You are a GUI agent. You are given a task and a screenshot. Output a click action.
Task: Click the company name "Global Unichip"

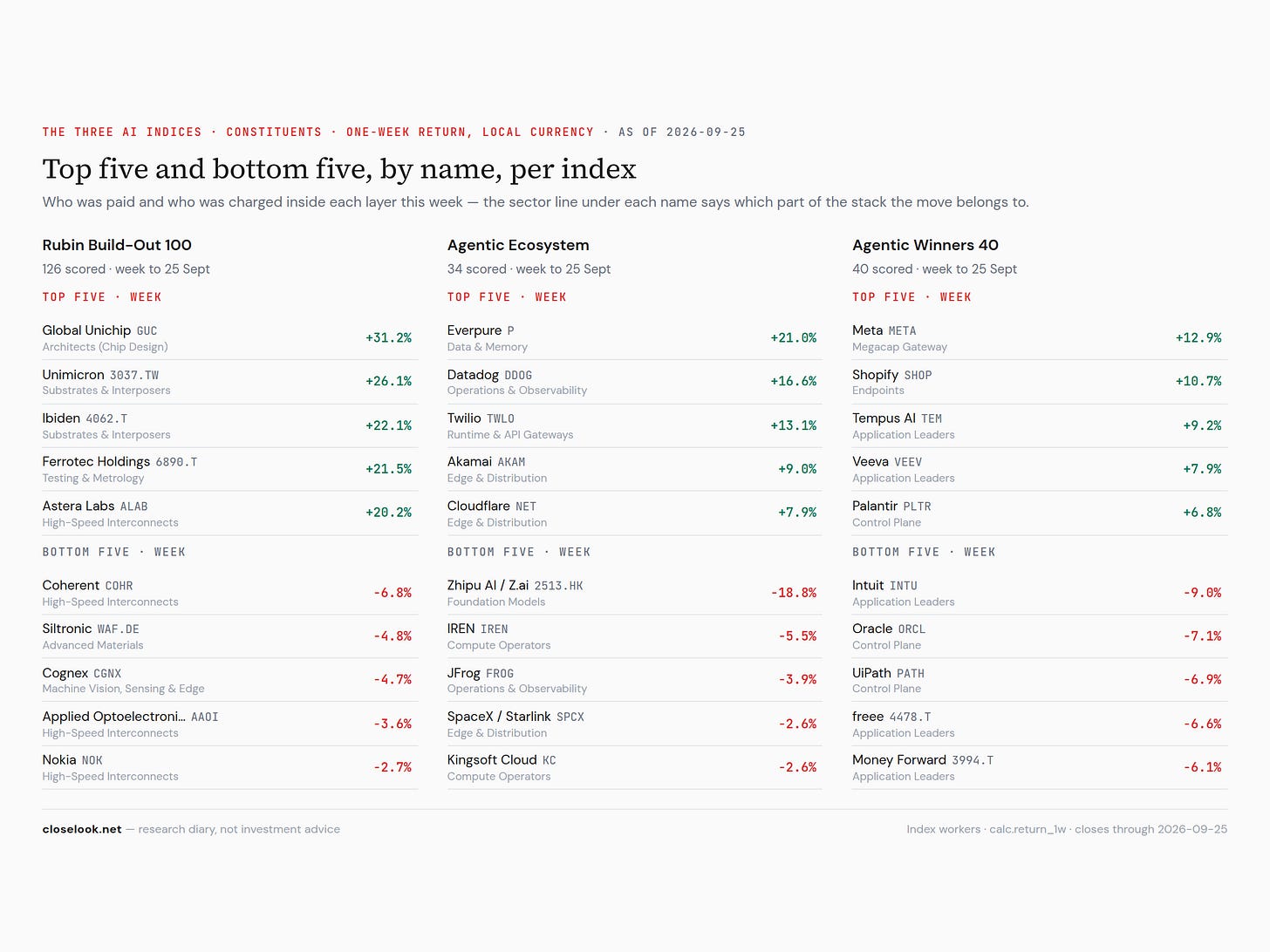point(86,330)
